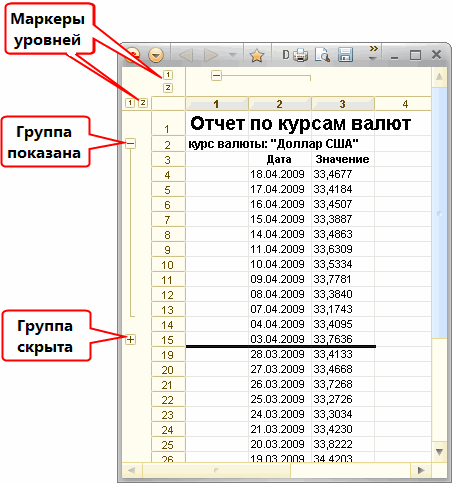This screenshot has width=452, height=483.
Task: Click vertical scrollbar down arrow
Action: (x=439, y=452)
